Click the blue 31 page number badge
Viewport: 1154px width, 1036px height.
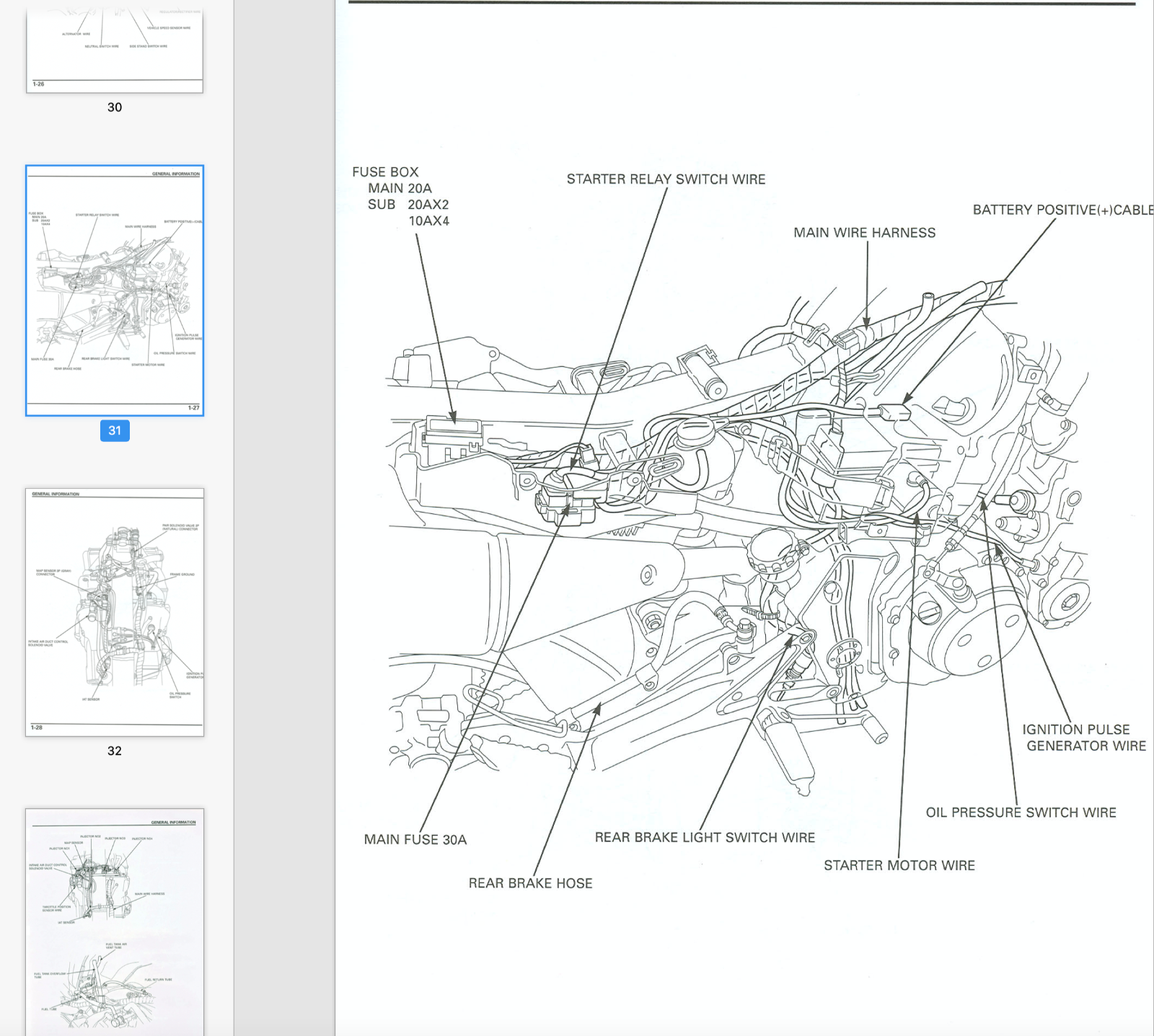point(115,430)
